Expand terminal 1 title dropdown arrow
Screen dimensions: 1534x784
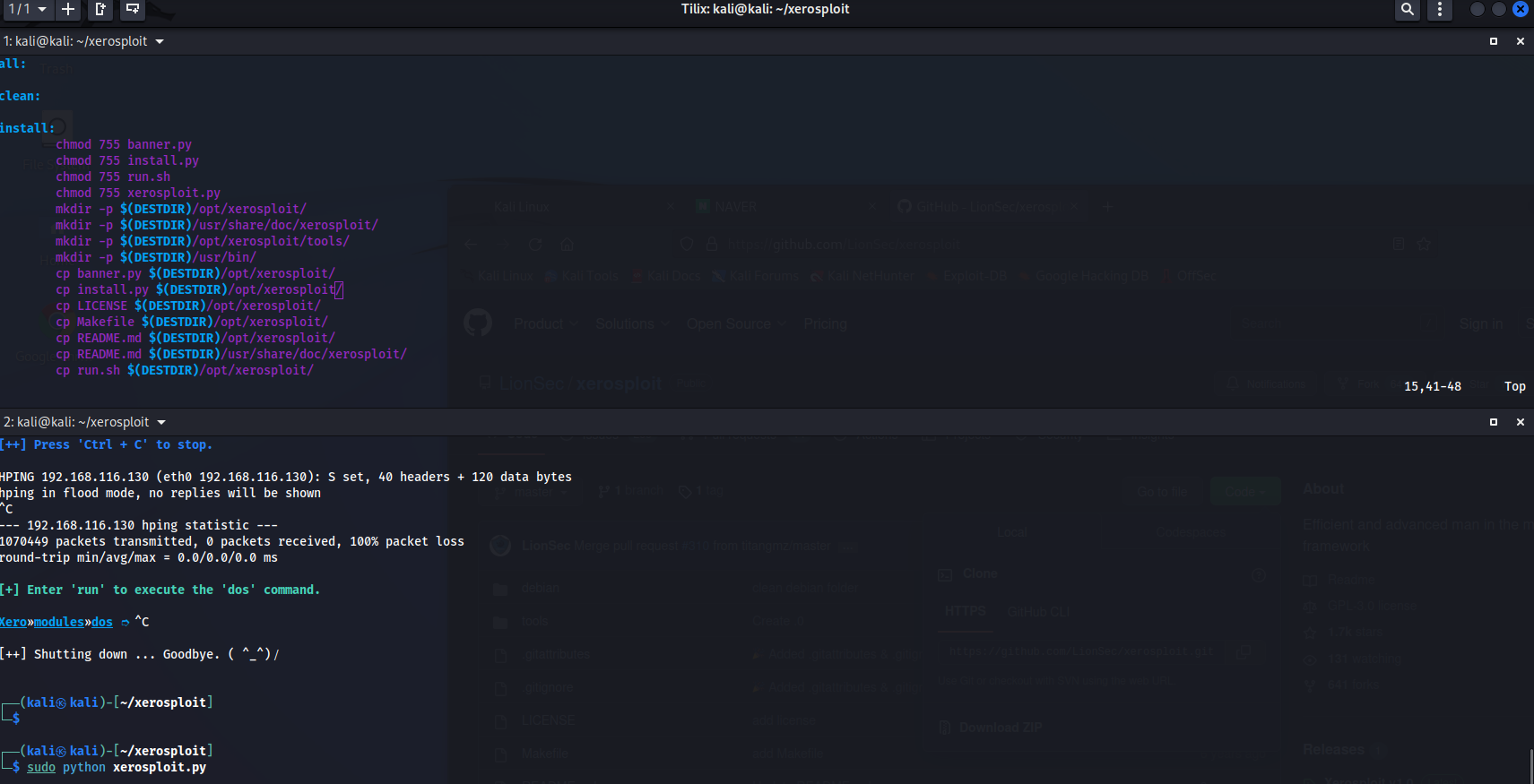[160, 41]
